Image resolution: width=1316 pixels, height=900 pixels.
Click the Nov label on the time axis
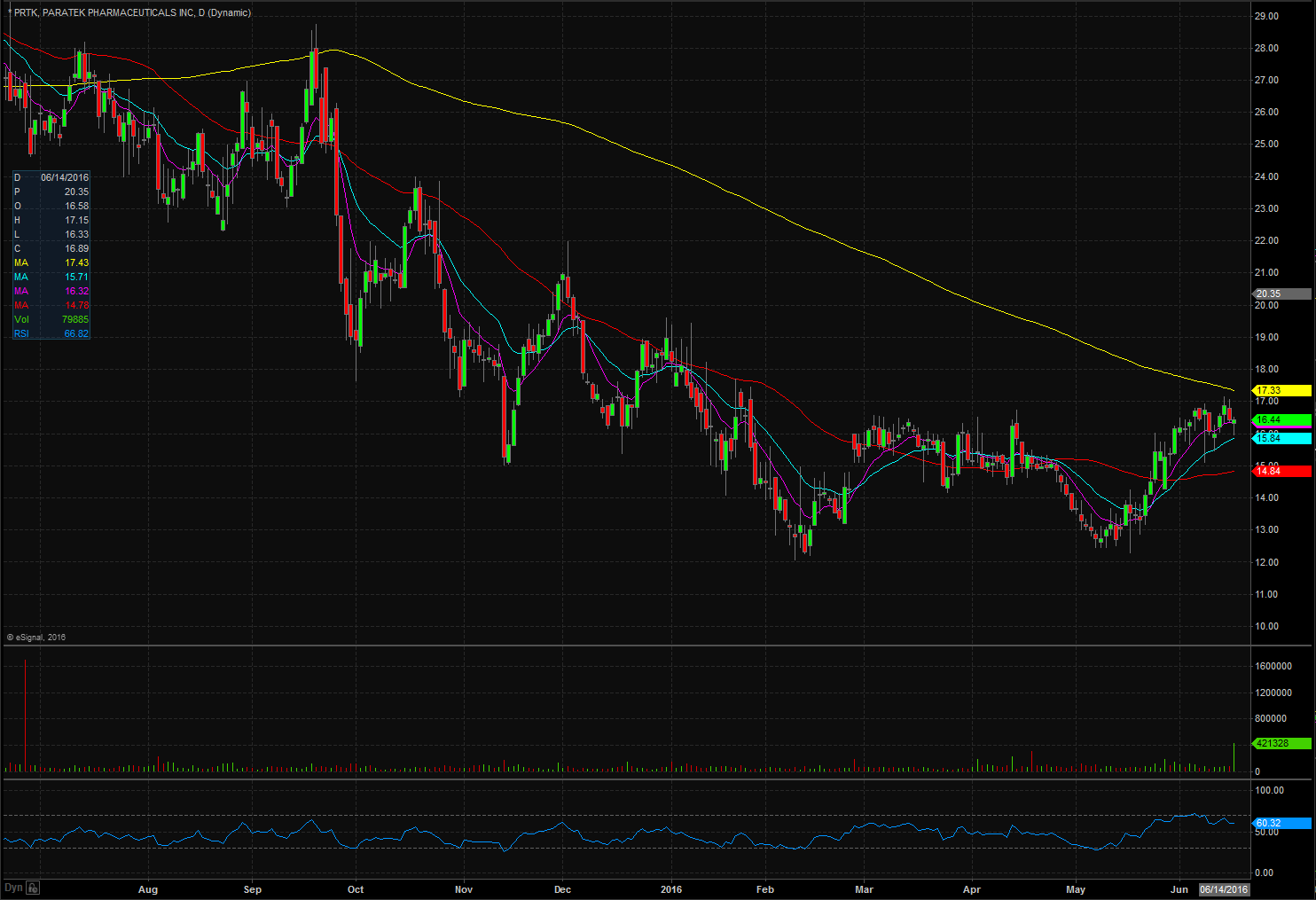pos(463,889)
